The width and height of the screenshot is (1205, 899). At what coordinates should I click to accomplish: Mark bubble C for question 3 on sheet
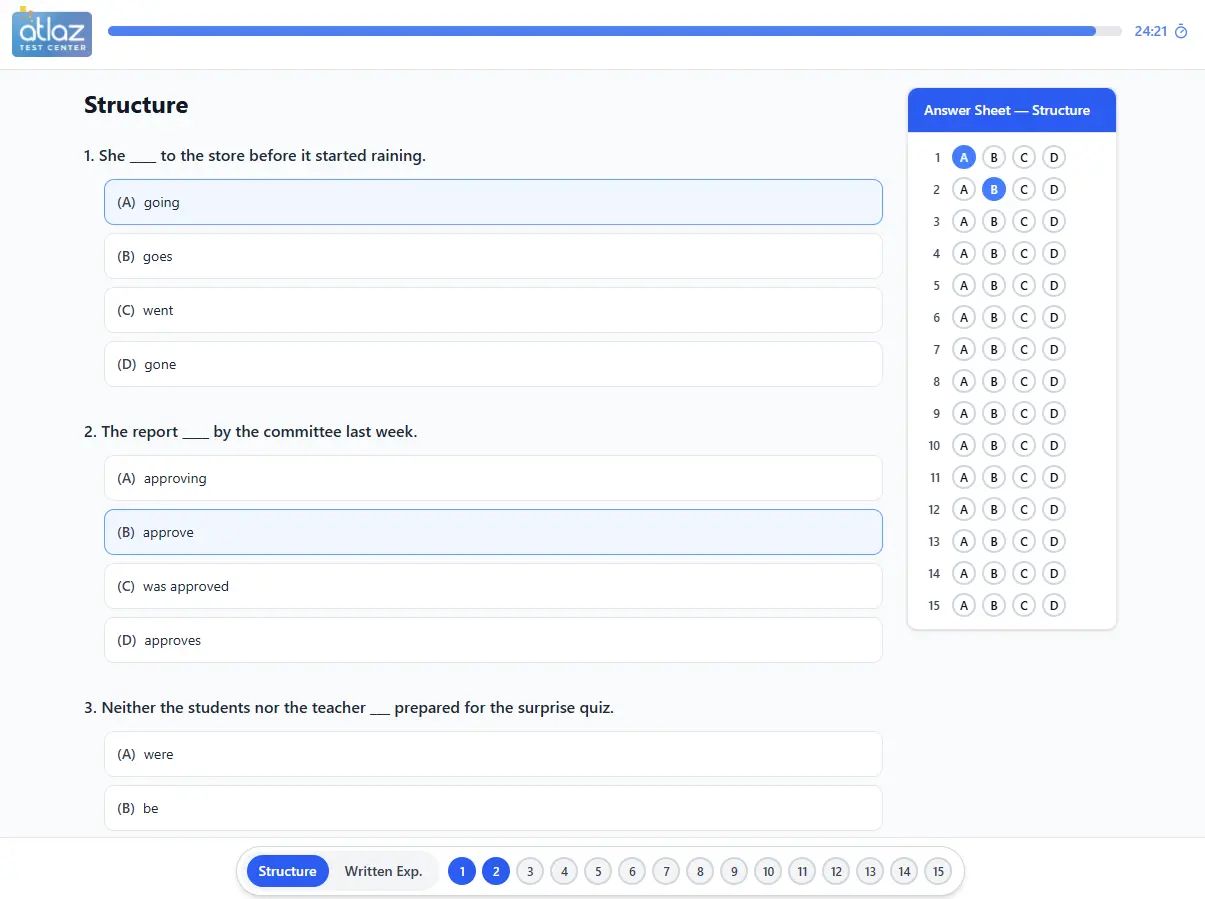1023,221
